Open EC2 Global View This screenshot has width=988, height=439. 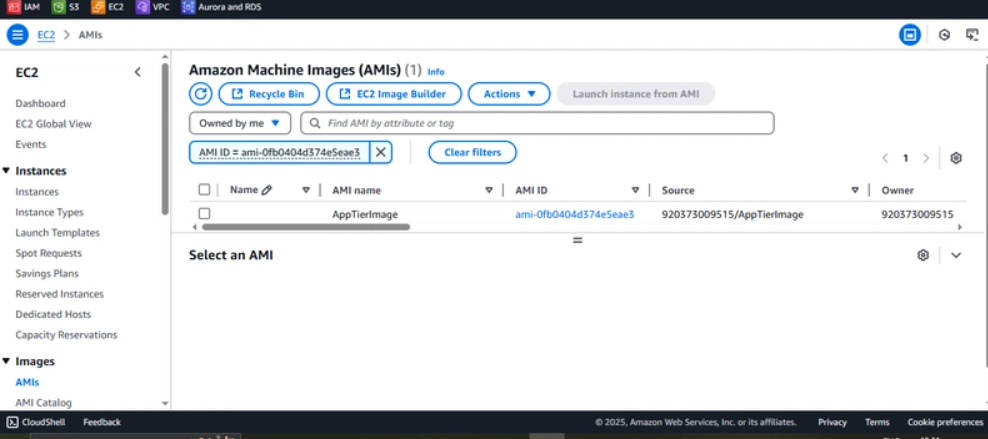(x=54, y=124)
